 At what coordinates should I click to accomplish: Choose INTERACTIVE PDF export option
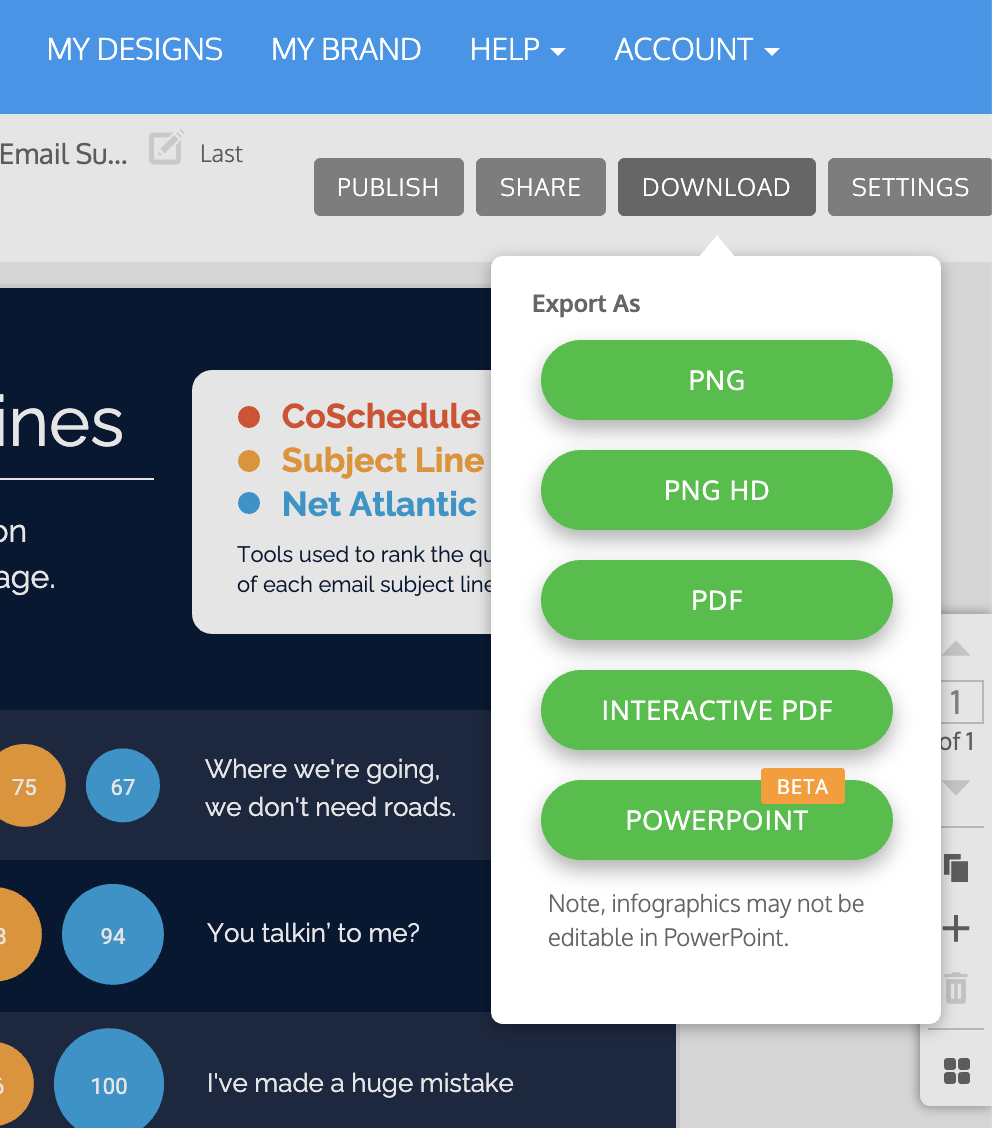(716, 710)
